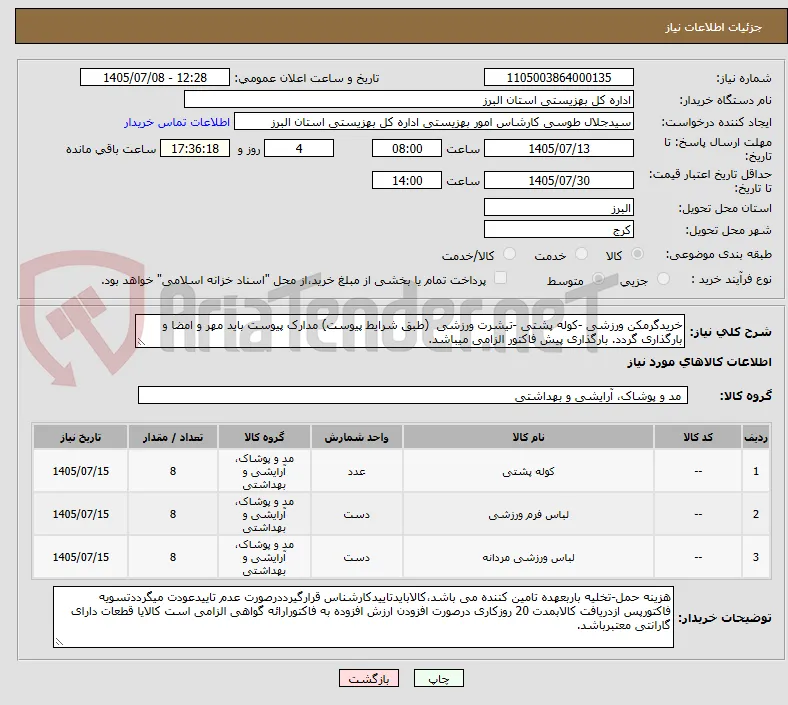This screenshot has width=788, height=705.
Task: Click the goods group field
Action: (x=413, y=395)
